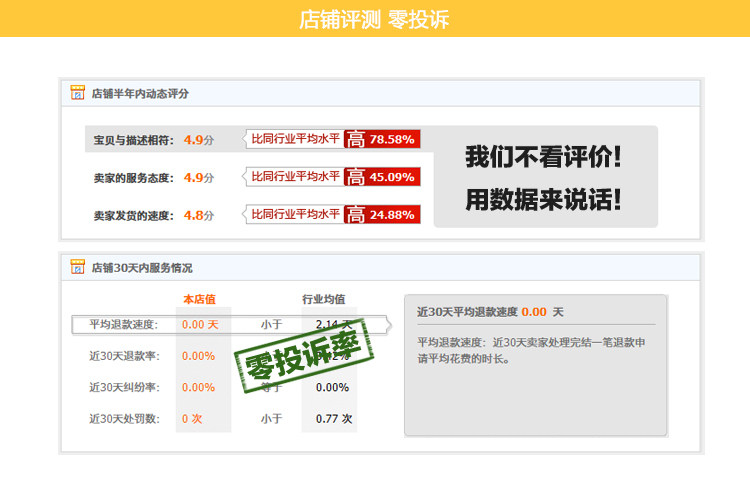The image size is (750, 504).
Task: Click the 平均退款速度 row
Action: coord(232,325)
